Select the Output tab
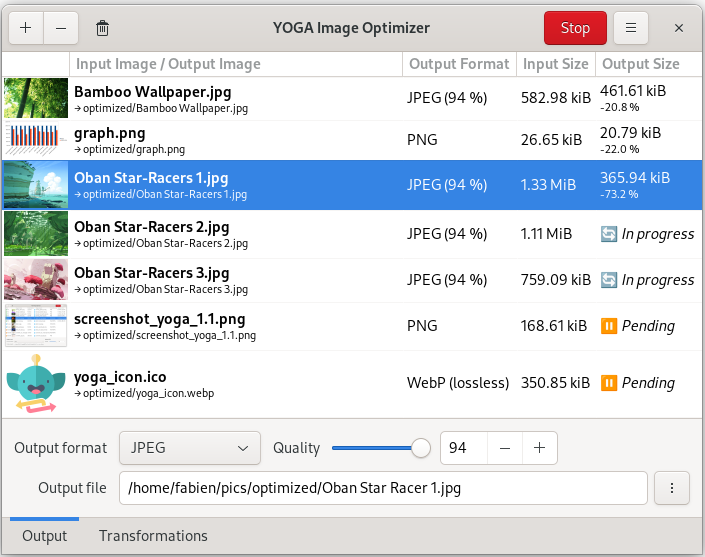The image size is (705, 557). [x=45, y=536]
